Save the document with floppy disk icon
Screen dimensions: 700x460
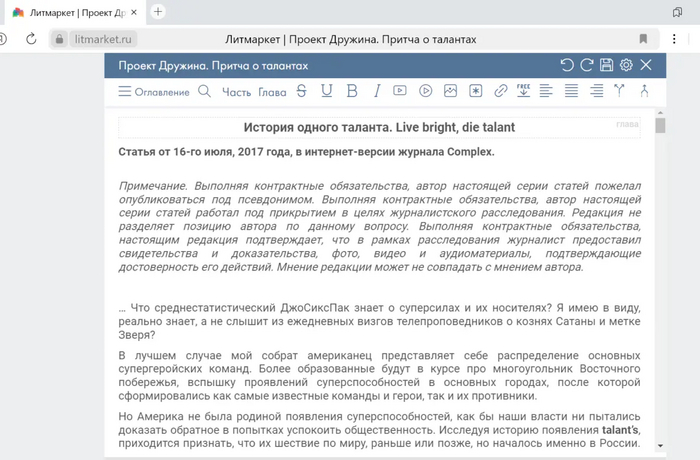[x=606, y=65]
